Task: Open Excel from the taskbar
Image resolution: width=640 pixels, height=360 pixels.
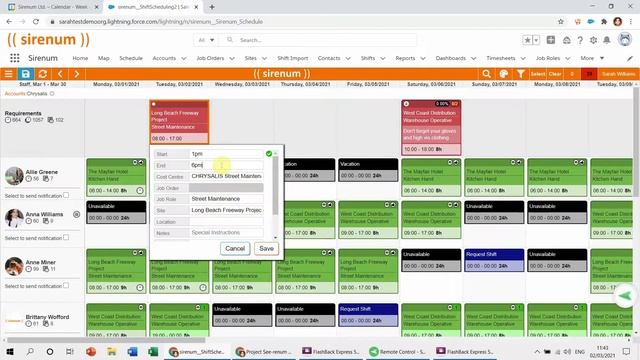Action: [x=153, y=351]
